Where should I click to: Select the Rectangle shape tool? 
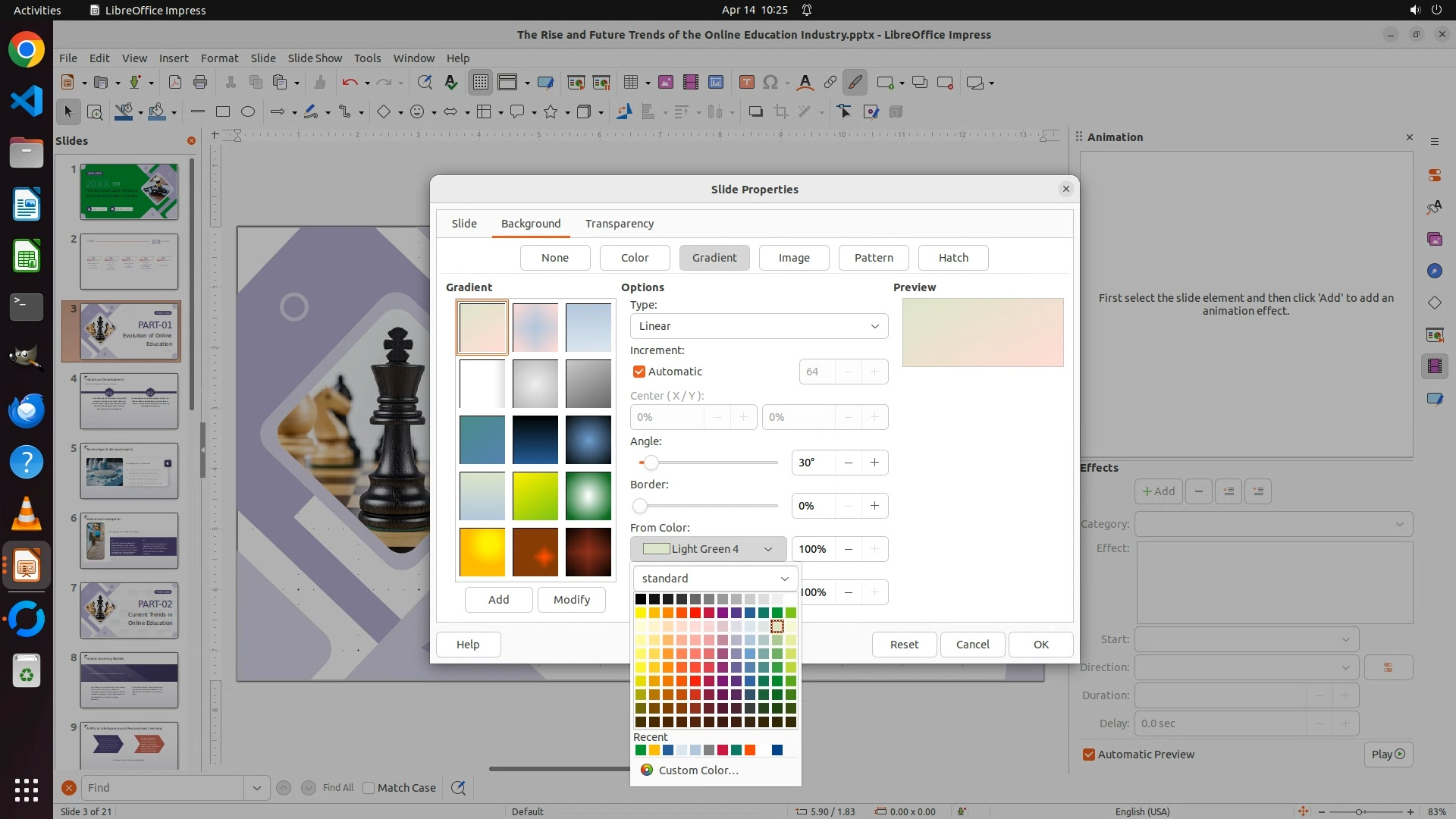(x=223, y=112)
